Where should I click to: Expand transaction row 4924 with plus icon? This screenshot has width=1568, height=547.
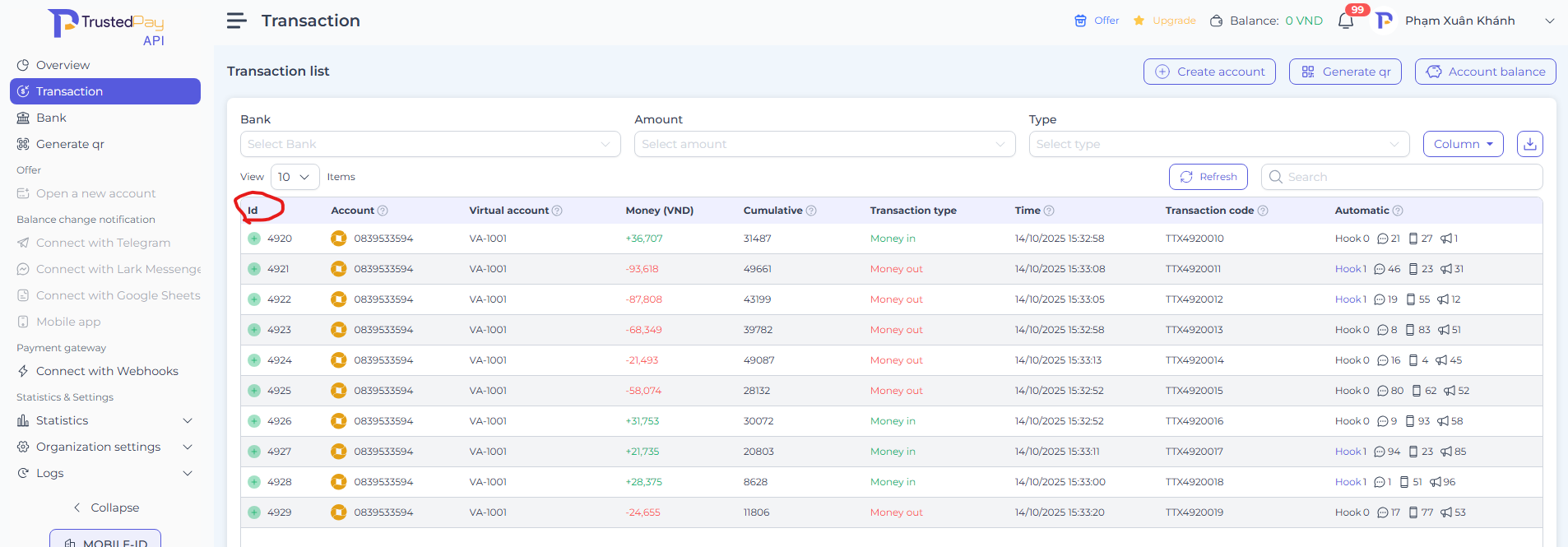coord(254,360)
